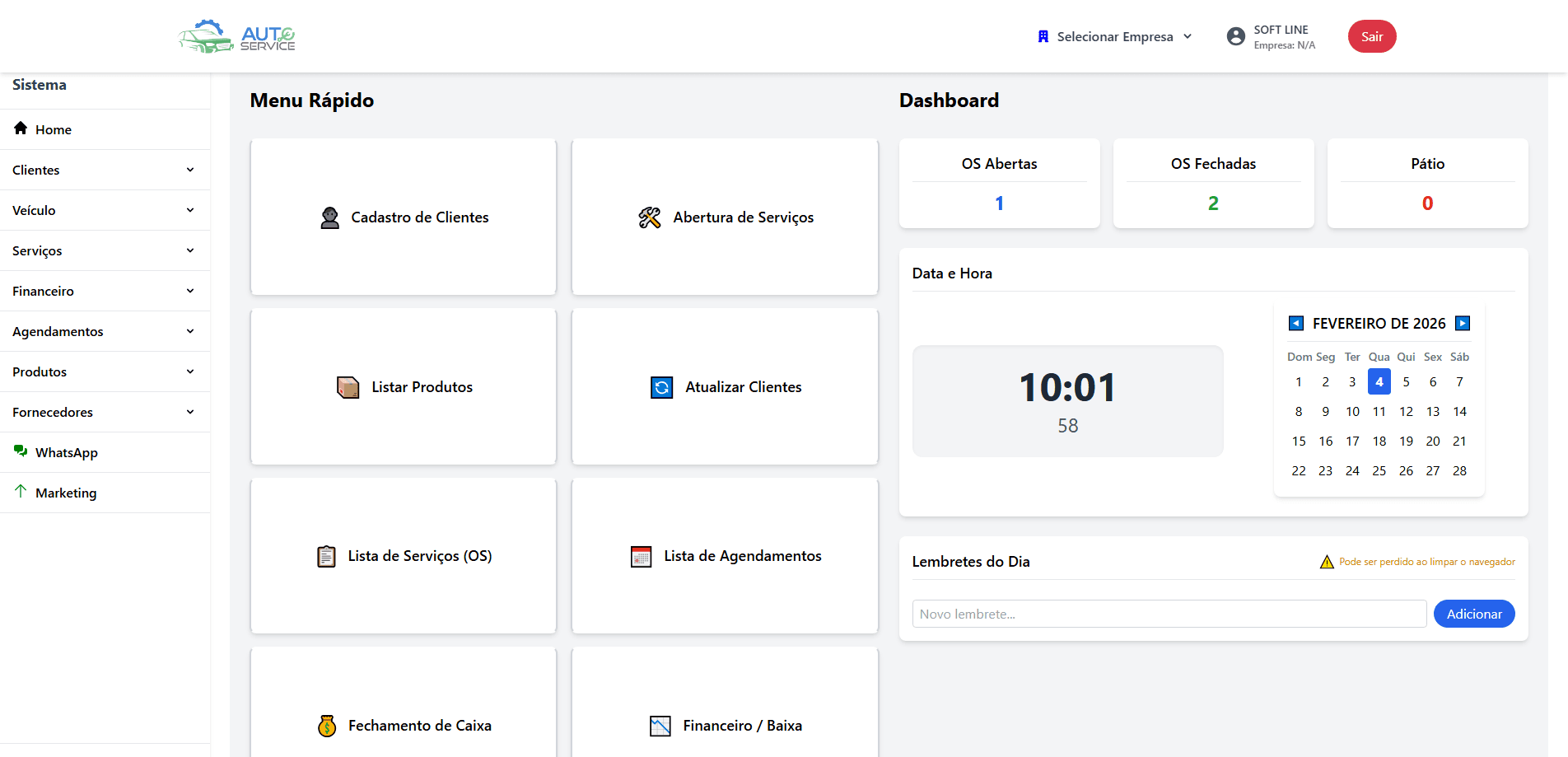
Task: Click the building icon beside Selecionar Empresa
Action: [x=1043, y=36]
